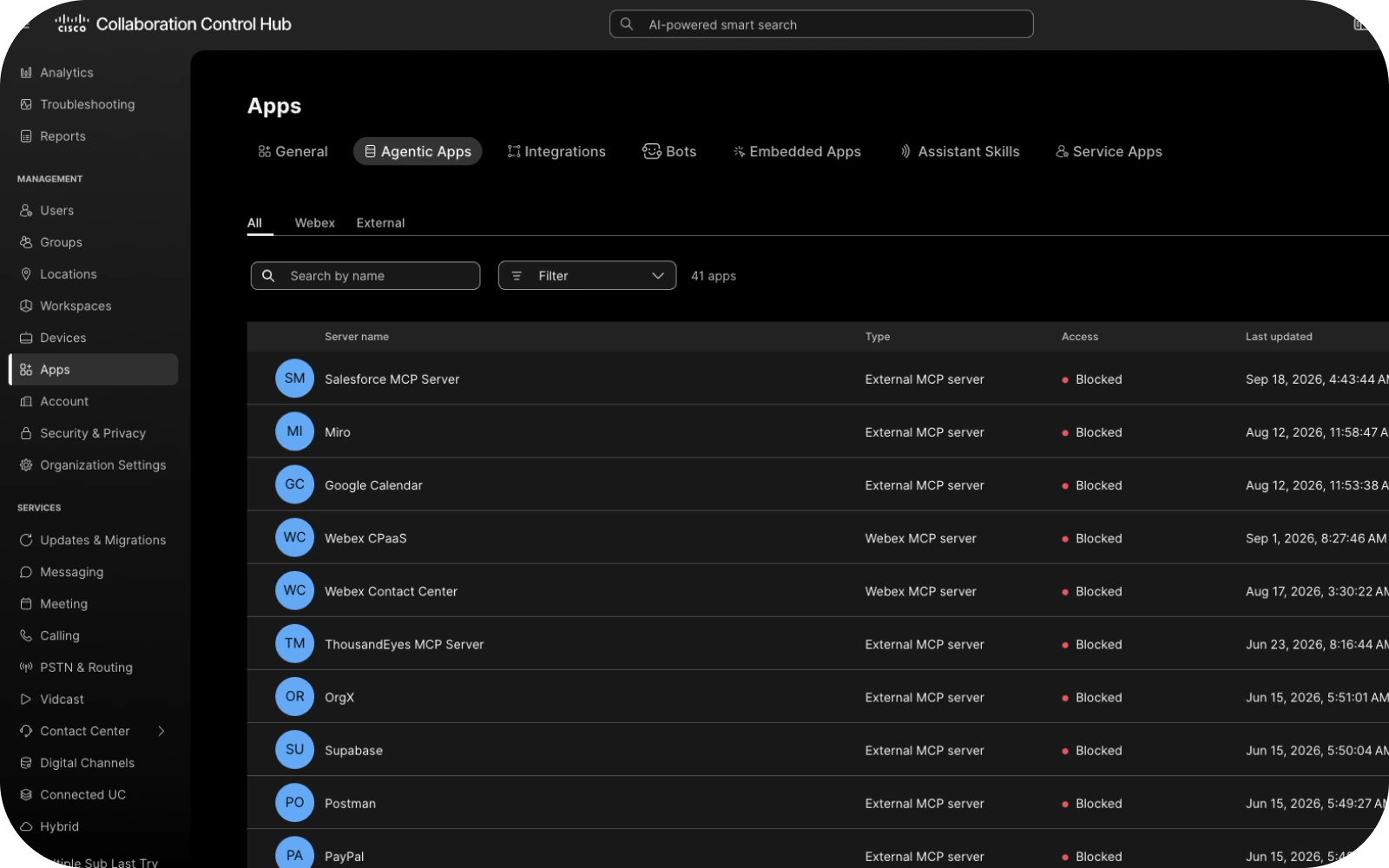Image resolution: width=1389 pixels, height=868 pixels.
Task: Click the Cisco logo
Action: (x=72, y=23)
